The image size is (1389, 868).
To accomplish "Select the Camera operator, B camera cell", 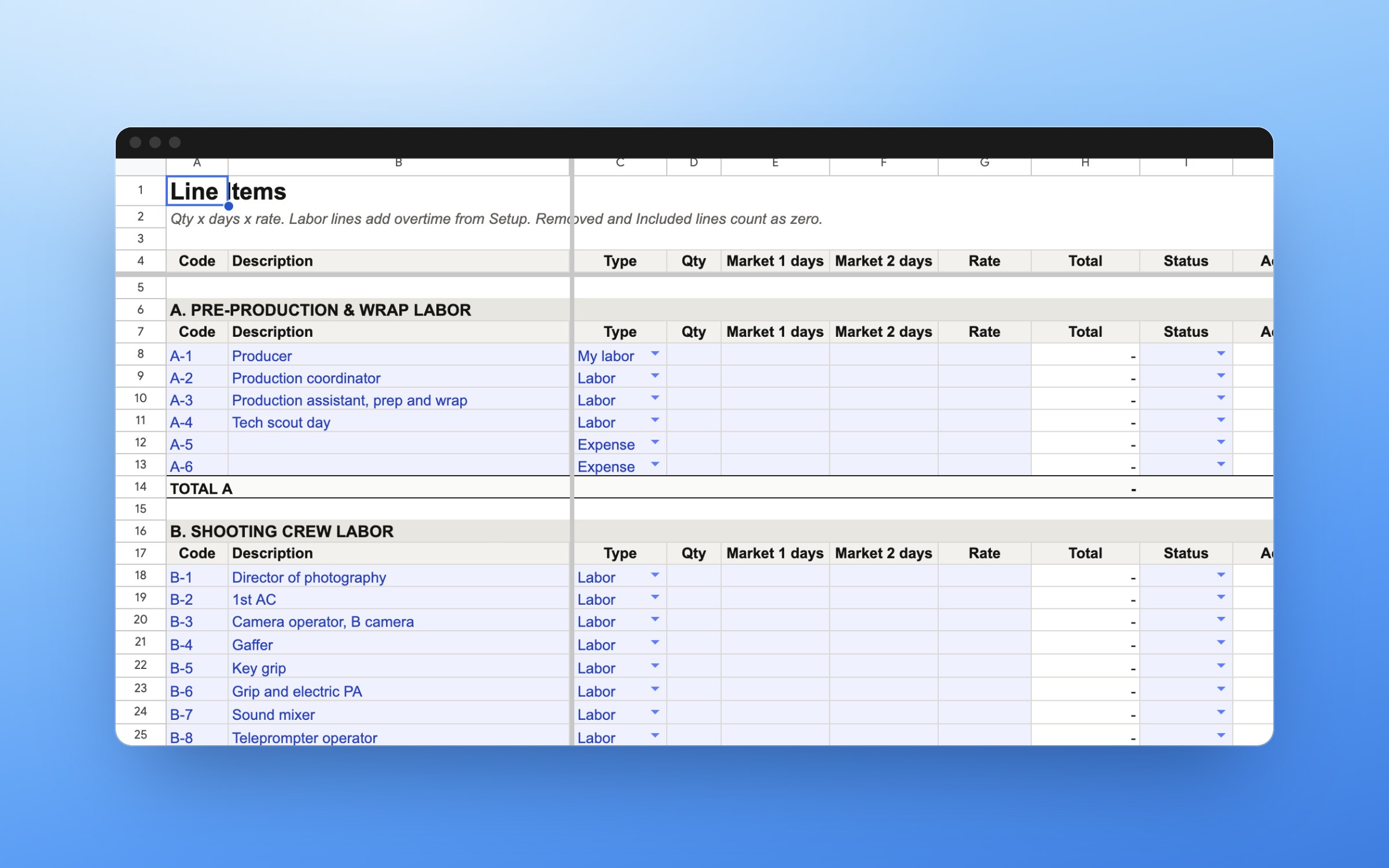I will point(399,620).
